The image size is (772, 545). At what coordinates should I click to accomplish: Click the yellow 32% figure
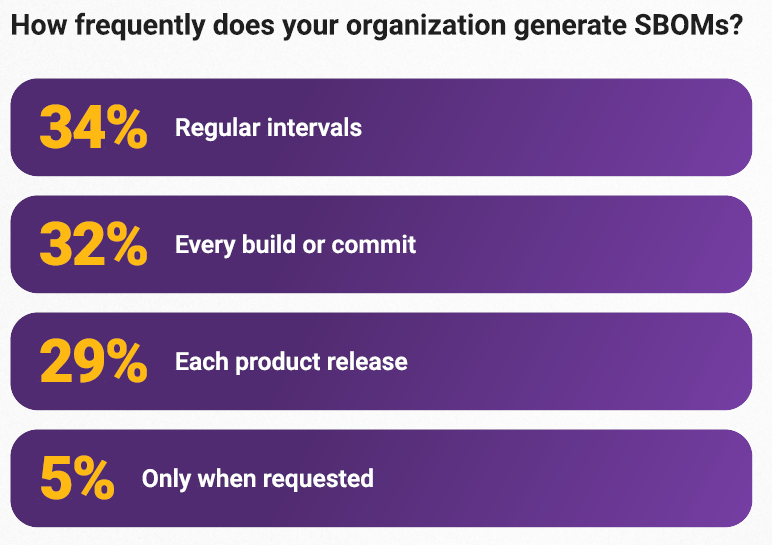click(93, 245)
